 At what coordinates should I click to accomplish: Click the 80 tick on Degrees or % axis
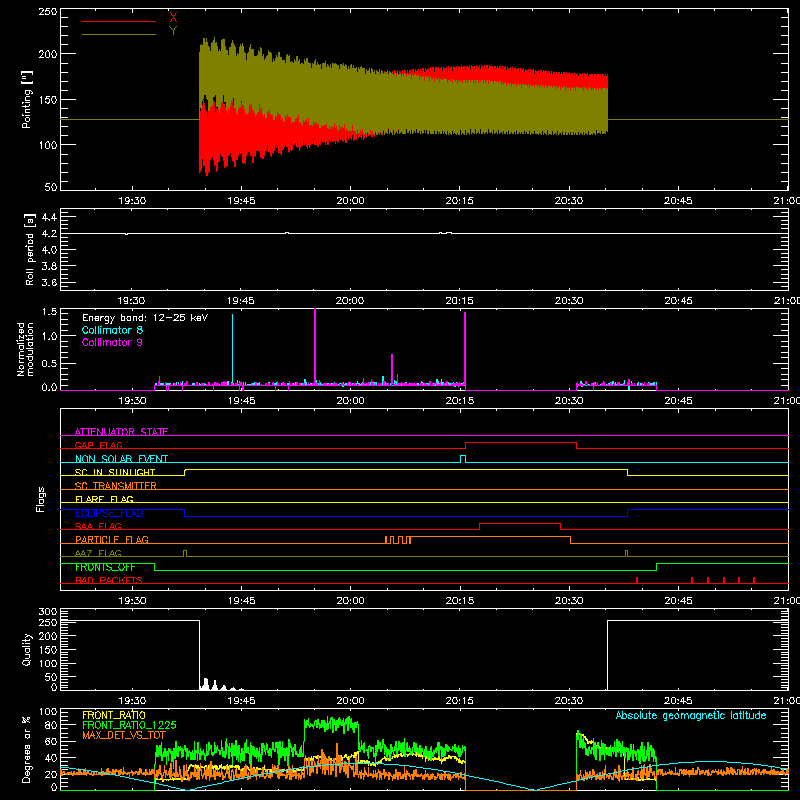(x=51, y=725)
